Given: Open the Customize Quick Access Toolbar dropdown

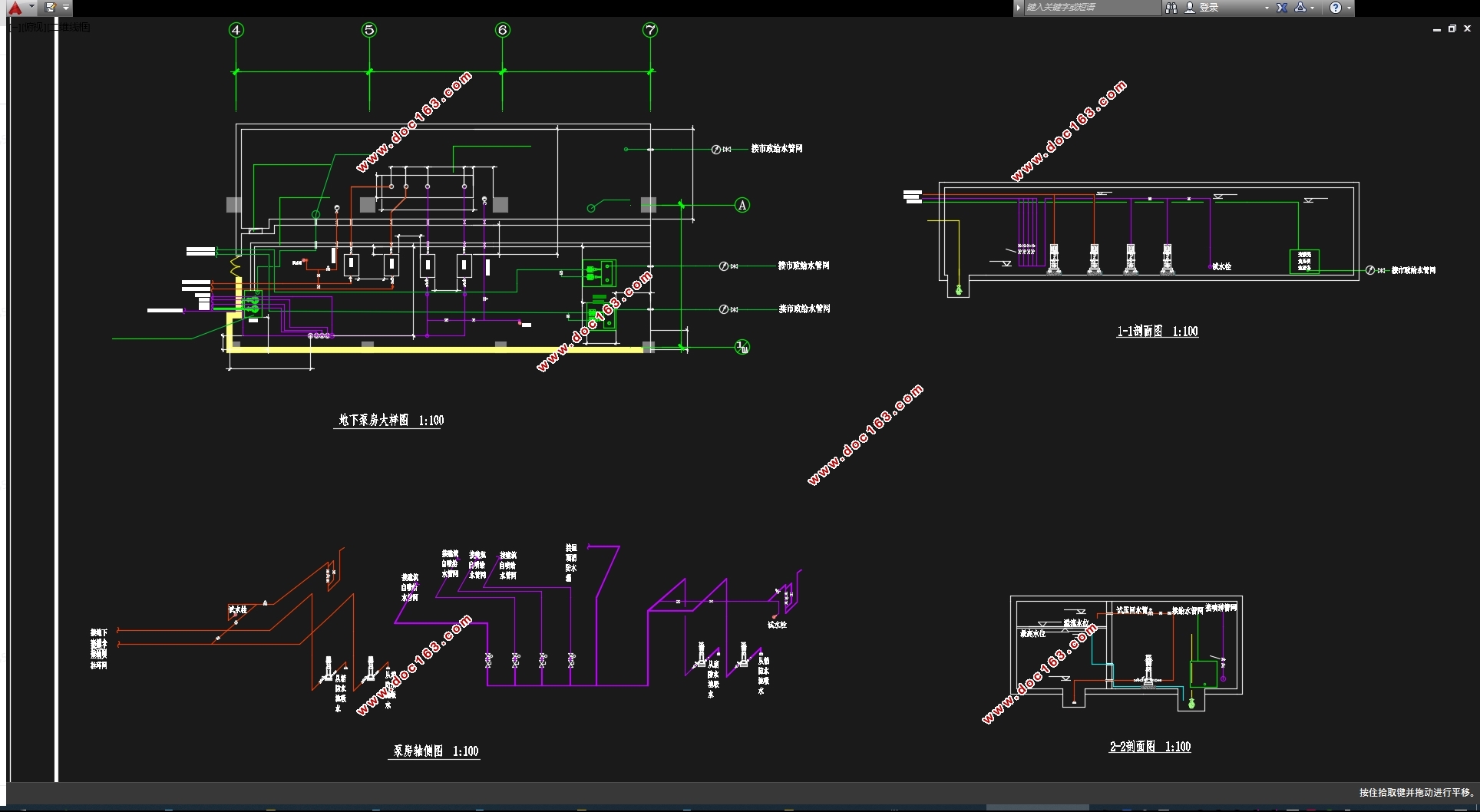Looking at the screenshot, I should [x=66, y=8].
